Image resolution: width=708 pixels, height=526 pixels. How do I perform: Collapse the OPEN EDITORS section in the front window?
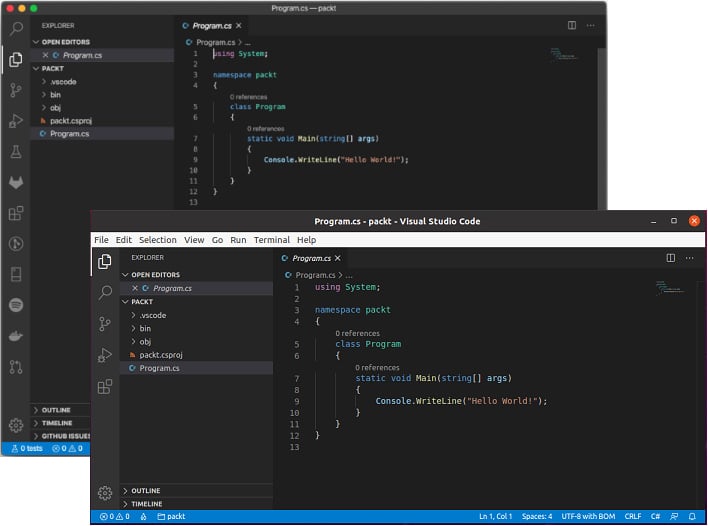153,274
